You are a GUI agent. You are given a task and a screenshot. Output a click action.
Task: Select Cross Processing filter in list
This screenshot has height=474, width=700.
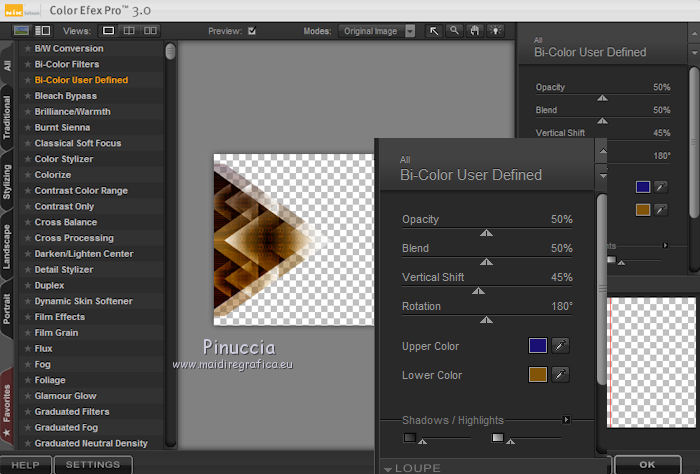tap(76, 238)
